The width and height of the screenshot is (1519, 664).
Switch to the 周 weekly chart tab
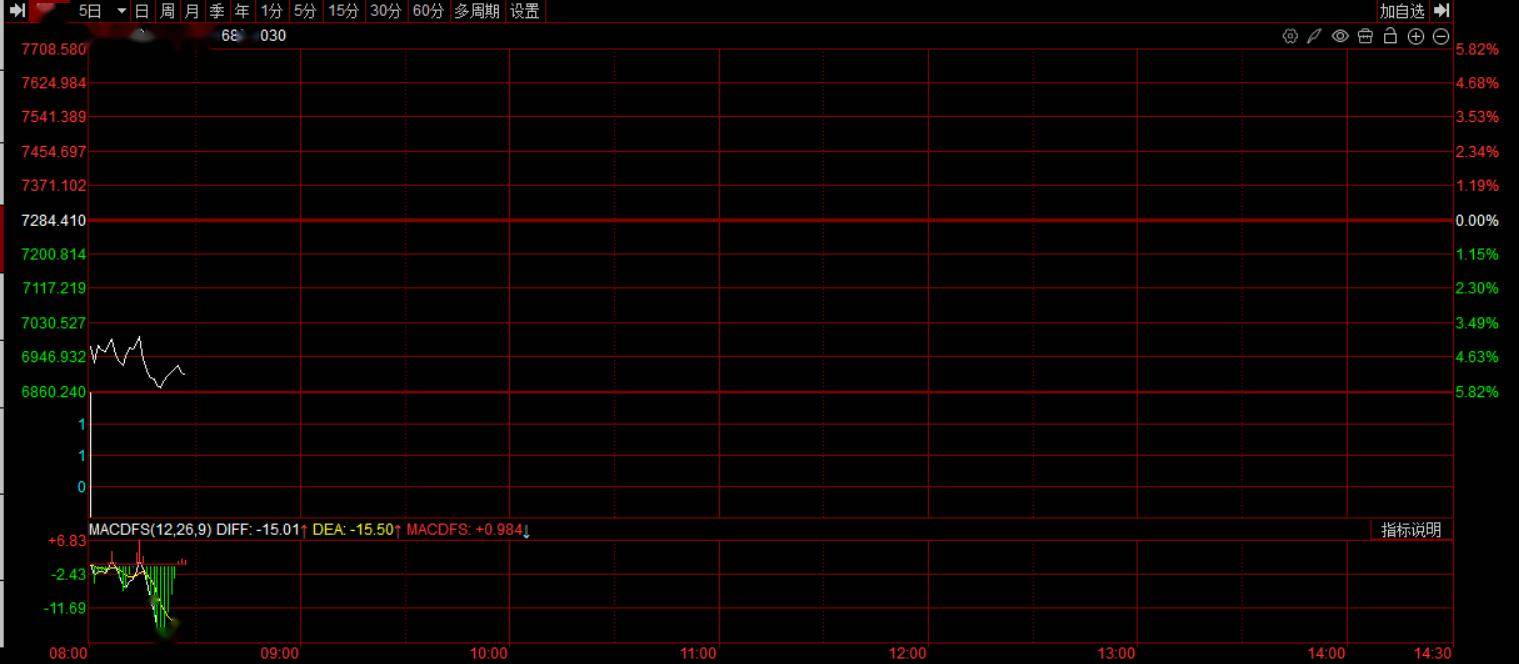[167, 11]
